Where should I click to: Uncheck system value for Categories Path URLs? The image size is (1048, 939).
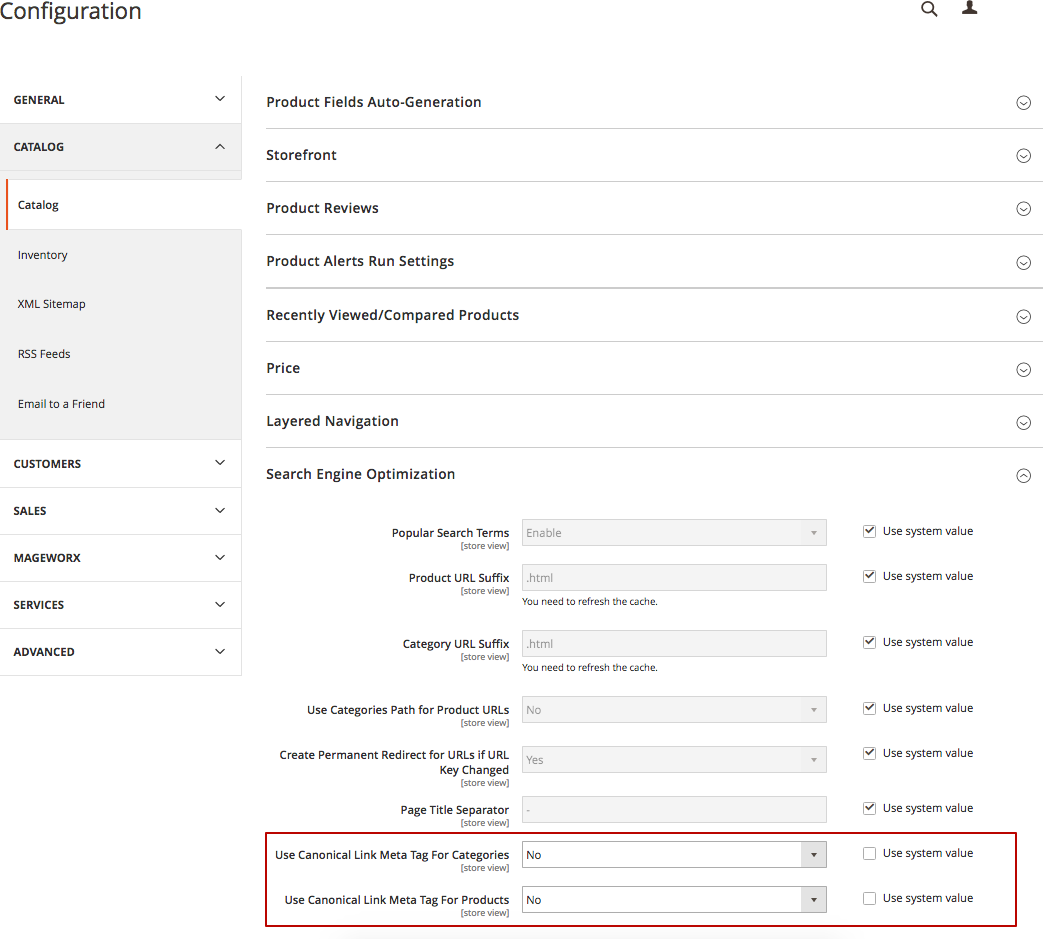[869, 708]
